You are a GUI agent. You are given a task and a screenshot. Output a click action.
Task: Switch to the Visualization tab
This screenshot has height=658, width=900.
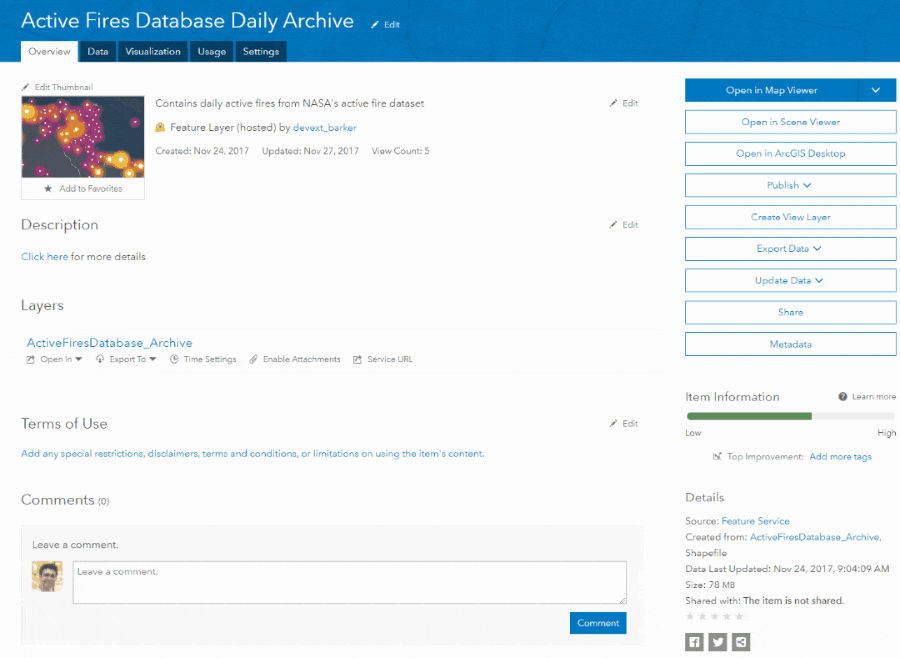(153, 52)
